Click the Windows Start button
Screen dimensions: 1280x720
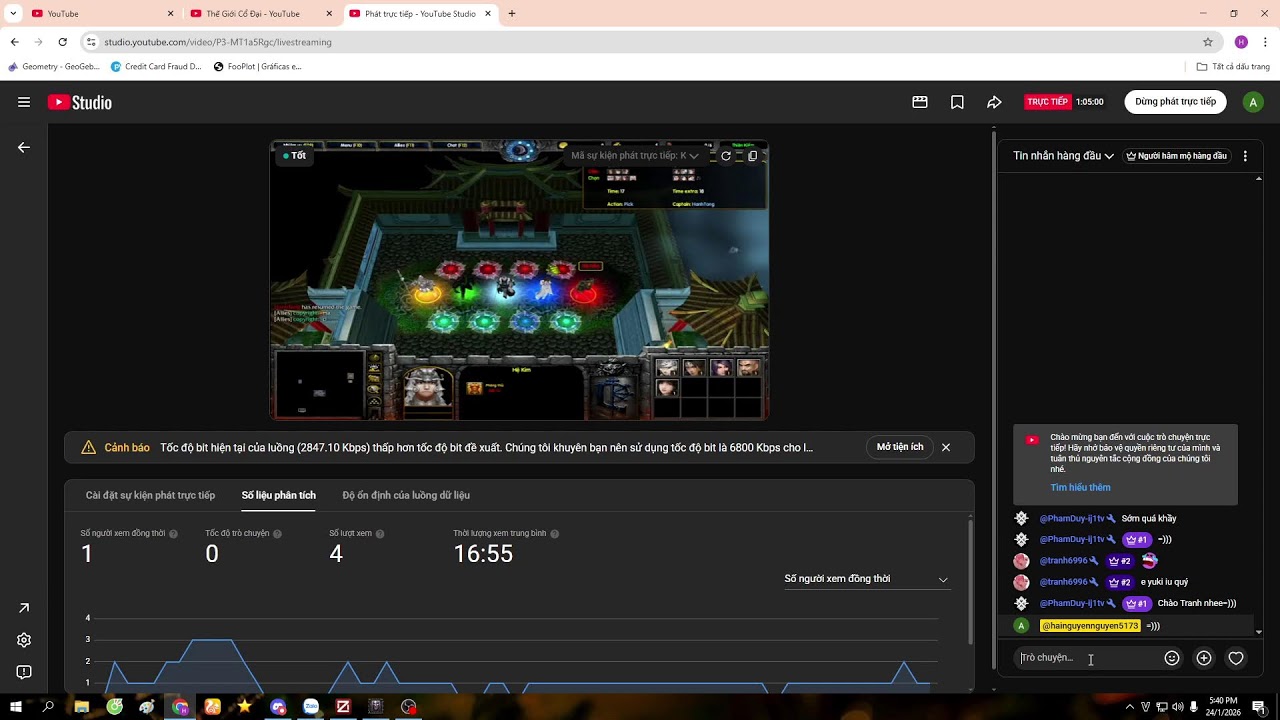click(16, 707)
